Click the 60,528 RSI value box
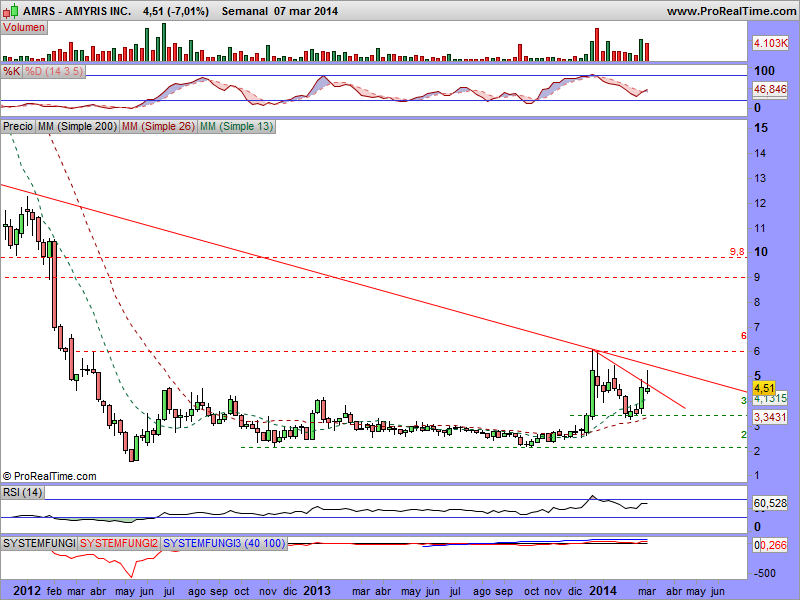Screen dimensions: 800x600 tap(770, 504)
